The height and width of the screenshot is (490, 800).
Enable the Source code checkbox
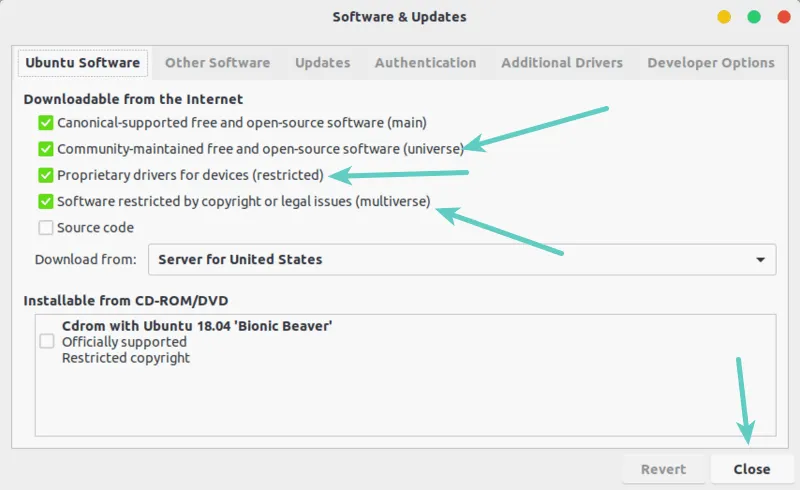coord(45,227)
